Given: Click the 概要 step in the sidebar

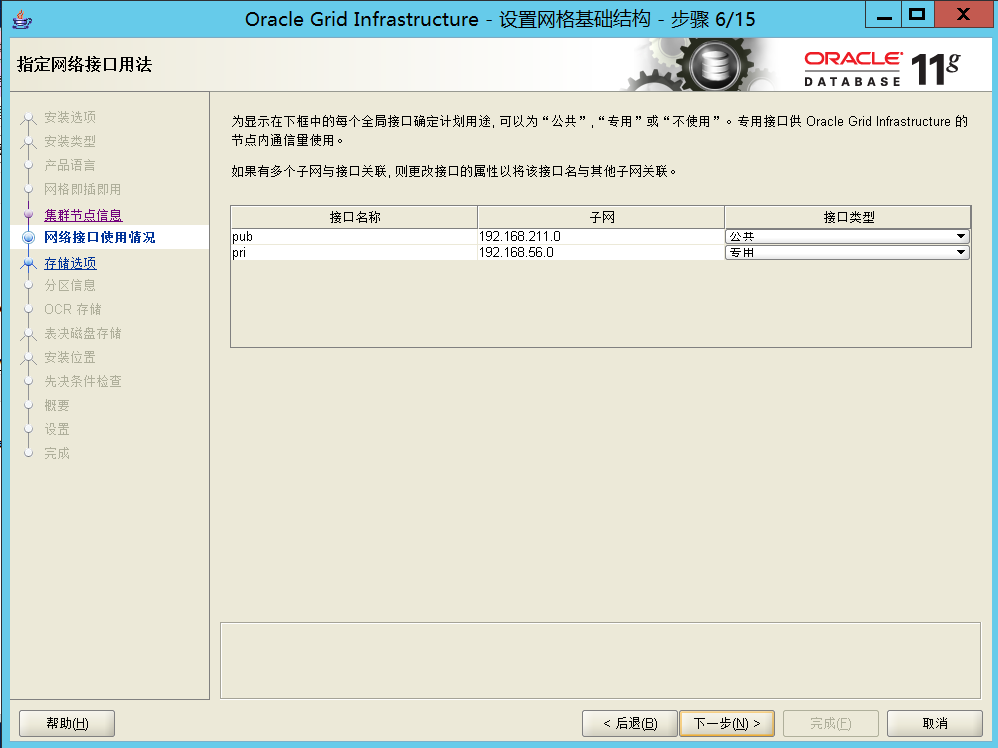Looking at the screenshot, I should pyautogui.click(x=57, y=406).
